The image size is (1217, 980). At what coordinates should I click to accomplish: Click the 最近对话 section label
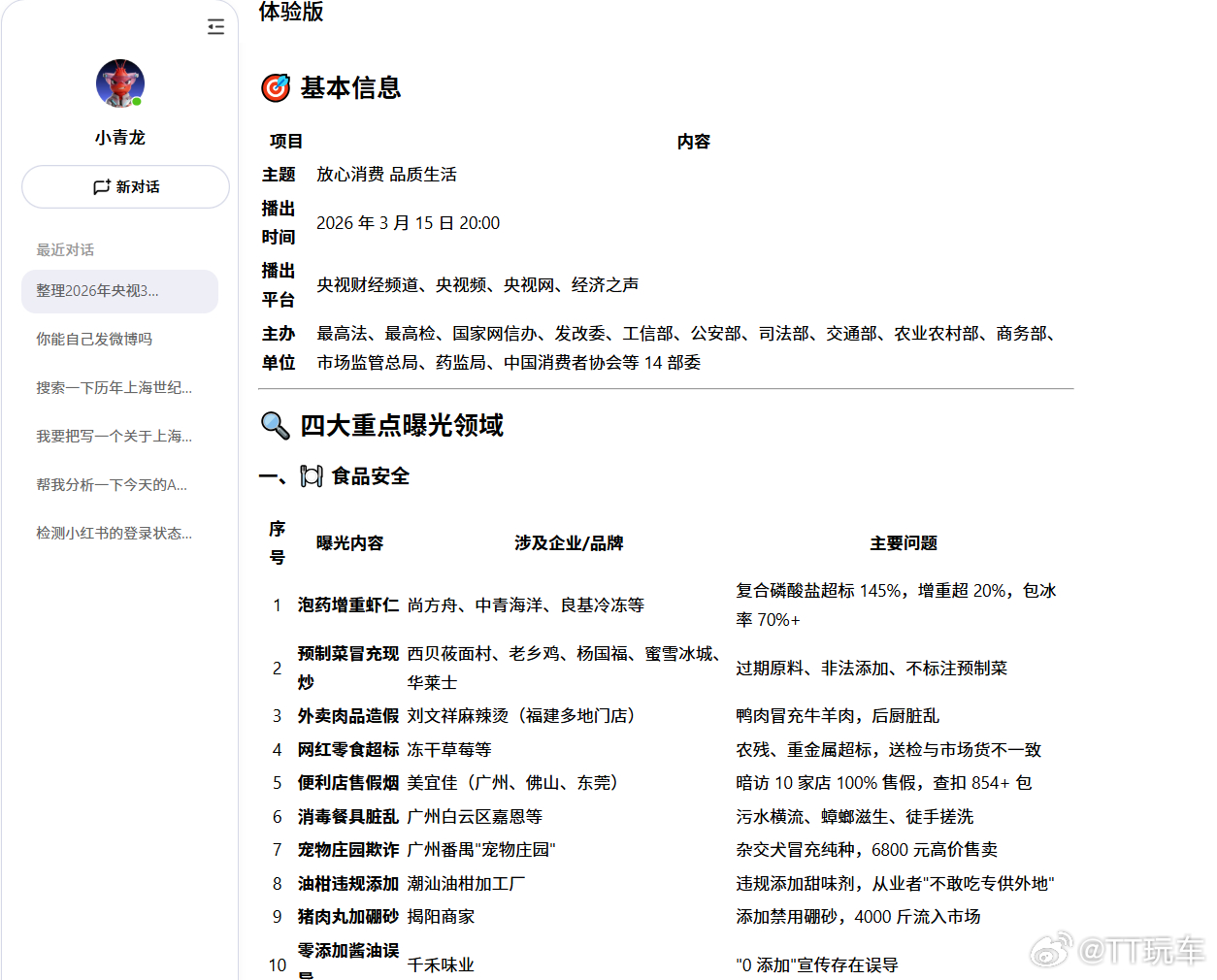[x=65, y=250]
